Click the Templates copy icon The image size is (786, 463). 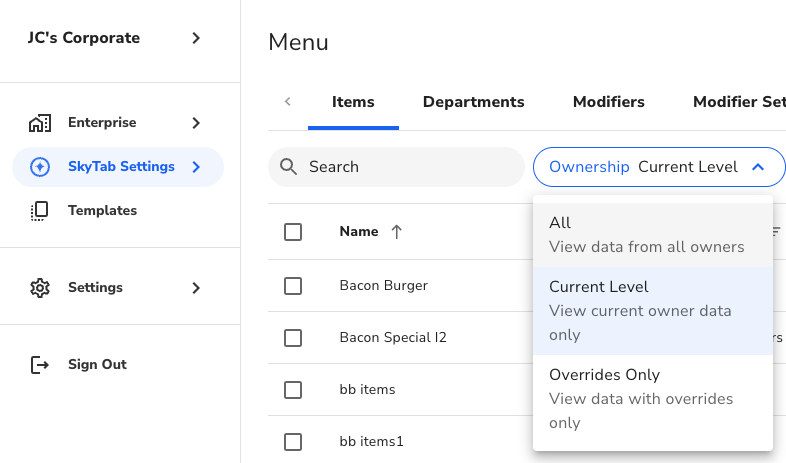pyautogui.click(x=40, y=211)
